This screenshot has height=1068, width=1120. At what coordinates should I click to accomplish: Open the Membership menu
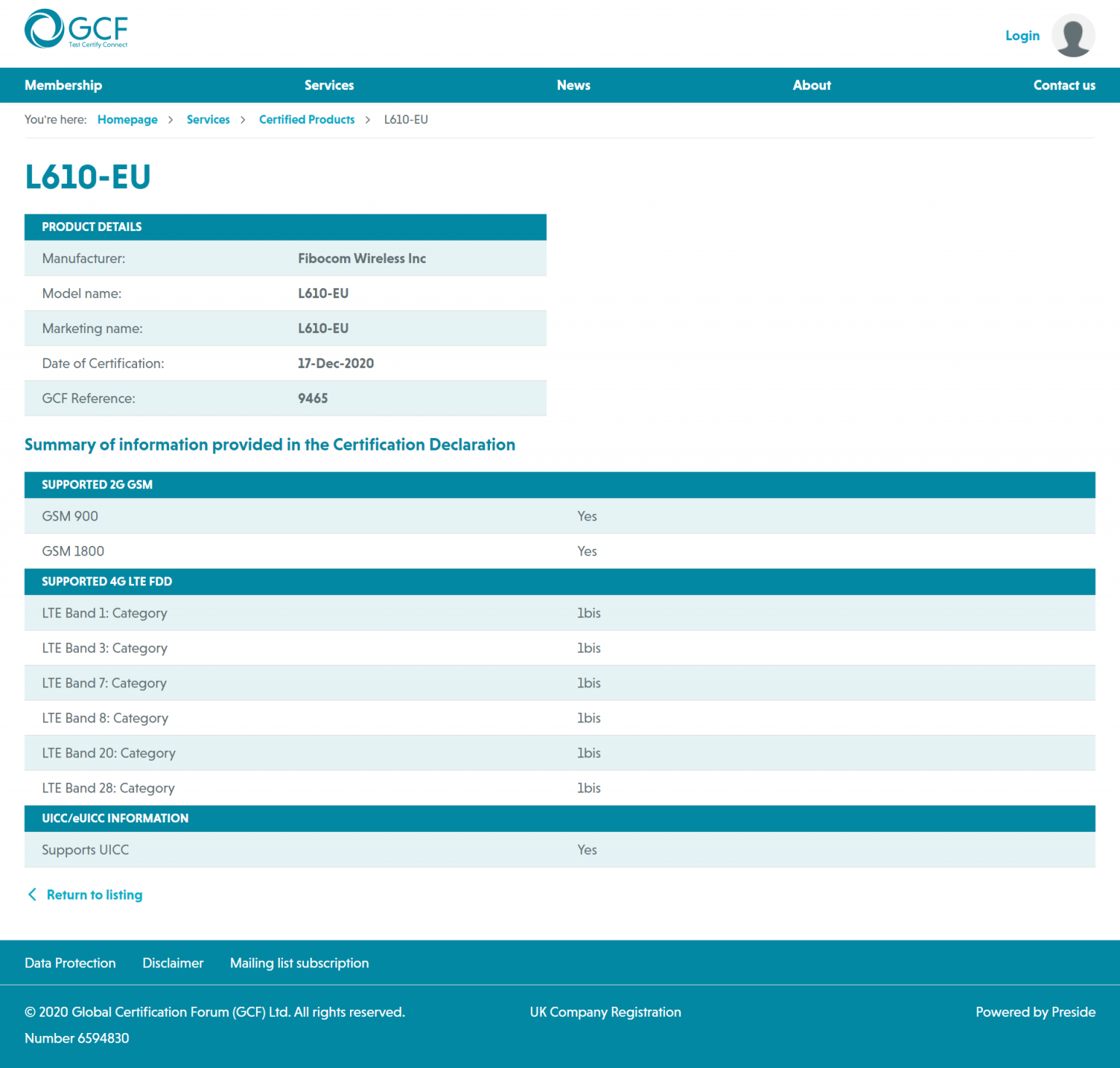point(63,85)
